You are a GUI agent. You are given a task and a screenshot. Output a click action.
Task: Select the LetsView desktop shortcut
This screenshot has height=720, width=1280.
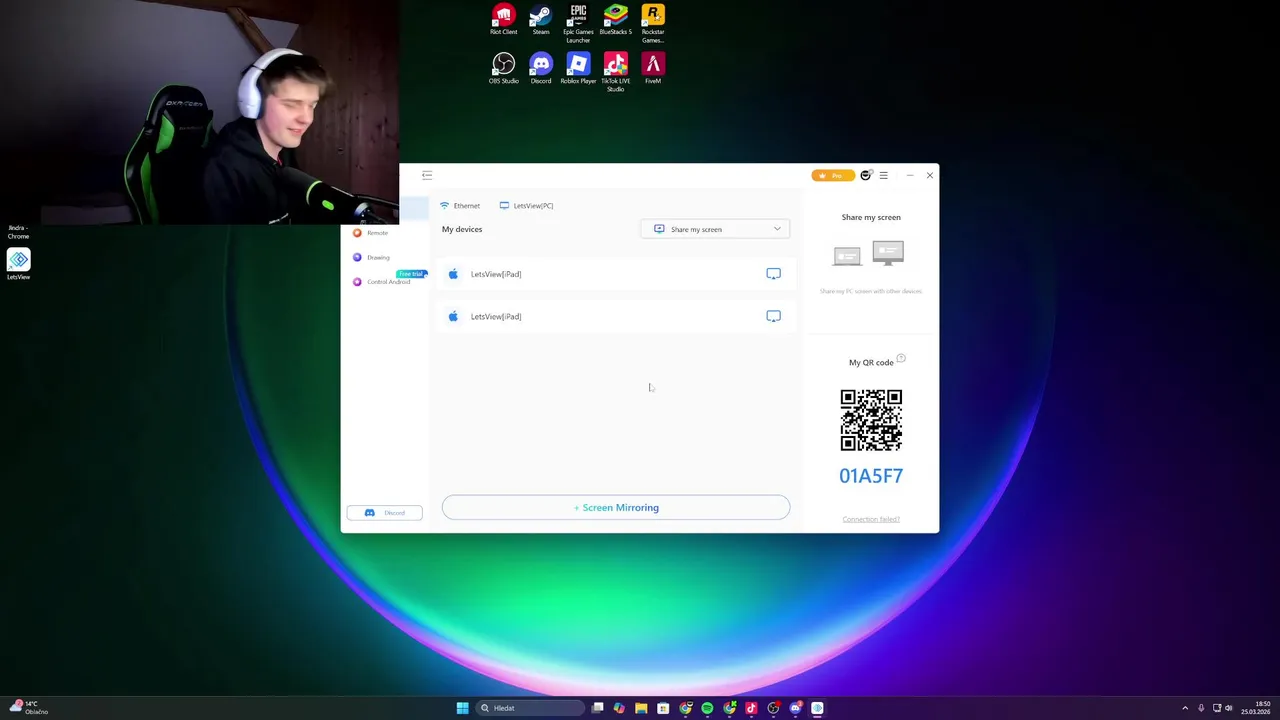coord(18,264)
